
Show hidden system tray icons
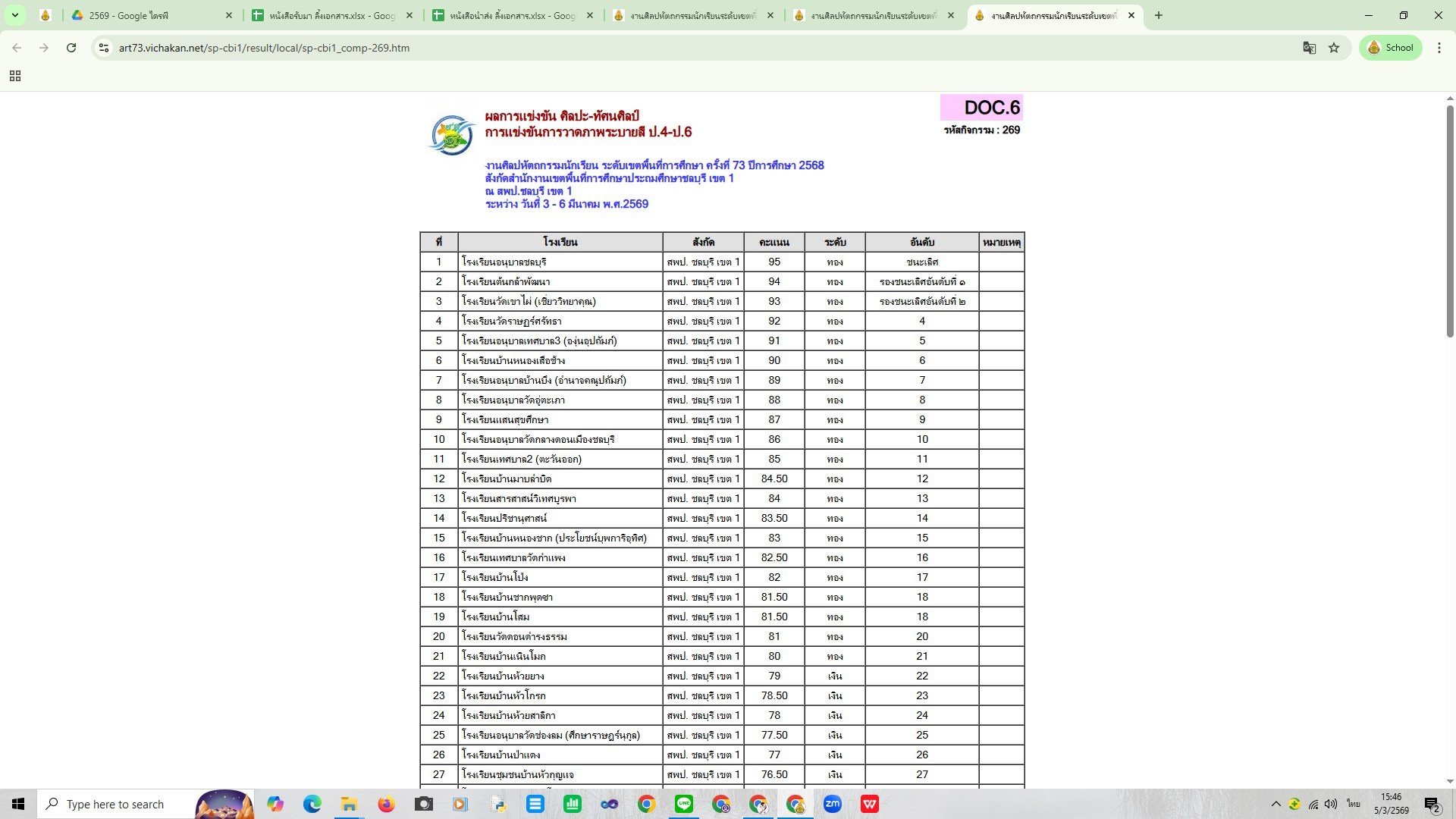tap(1276, 804)
